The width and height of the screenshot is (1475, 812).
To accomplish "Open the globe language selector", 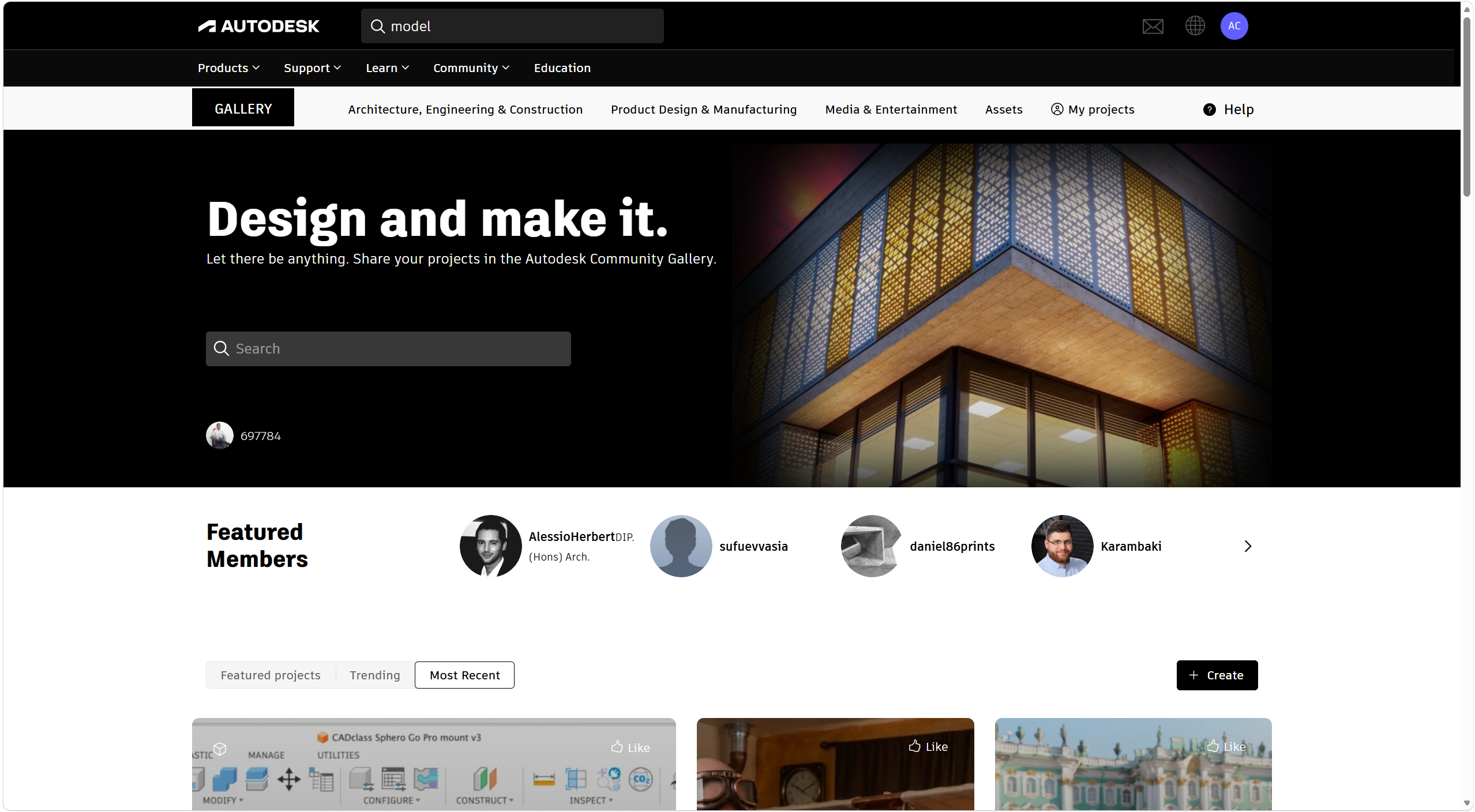I will pos(1195,26).
